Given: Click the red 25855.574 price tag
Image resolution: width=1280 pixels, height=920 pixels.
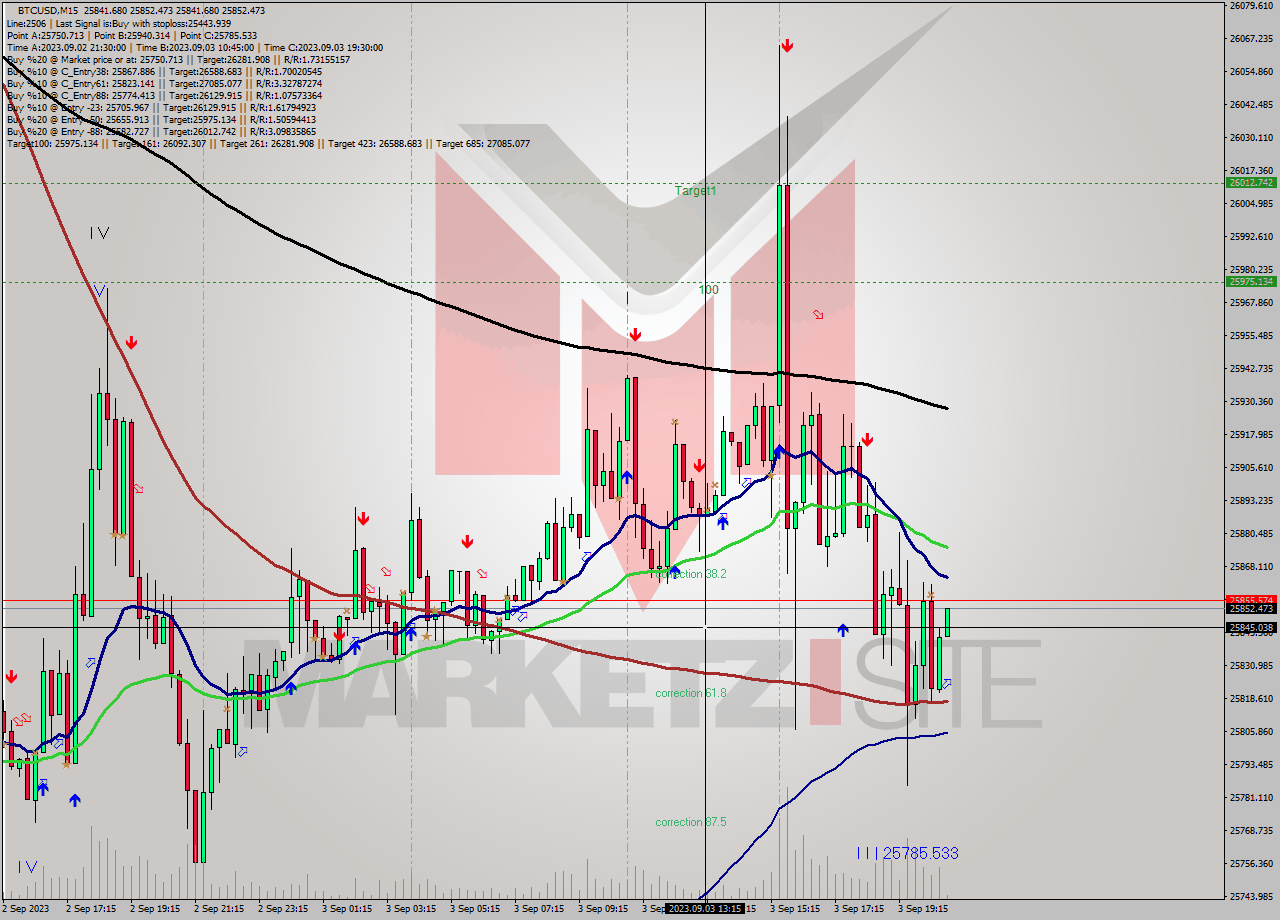Looking at the screenshot, I should 1251,600.
